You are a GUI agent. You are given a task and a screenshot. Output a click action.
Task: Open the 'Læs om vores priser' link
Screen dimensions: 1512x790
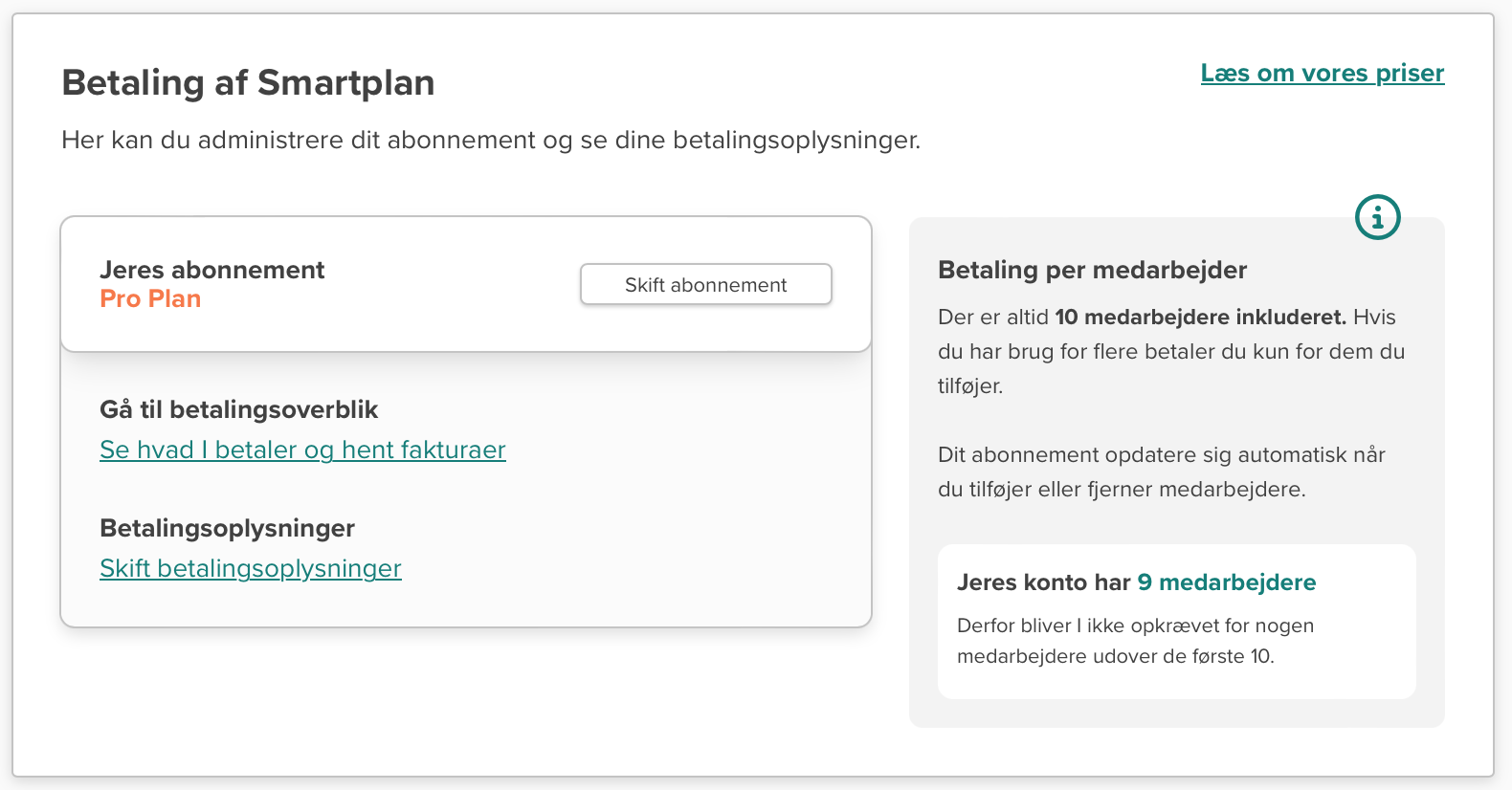1322,74
